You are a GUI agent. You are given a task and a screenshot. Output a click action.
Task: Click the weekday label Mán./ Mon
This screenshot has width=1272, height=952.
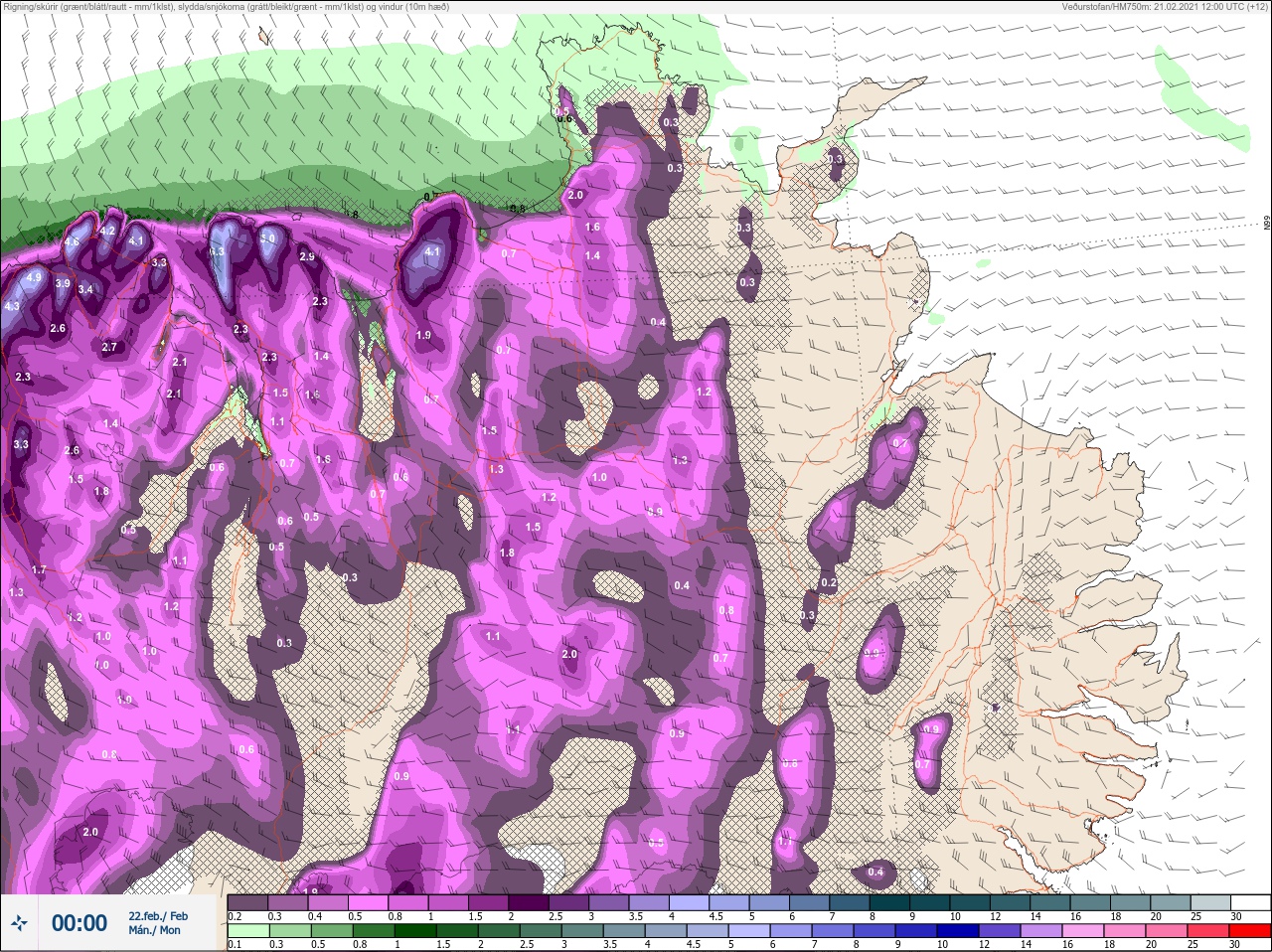(155, 930)
